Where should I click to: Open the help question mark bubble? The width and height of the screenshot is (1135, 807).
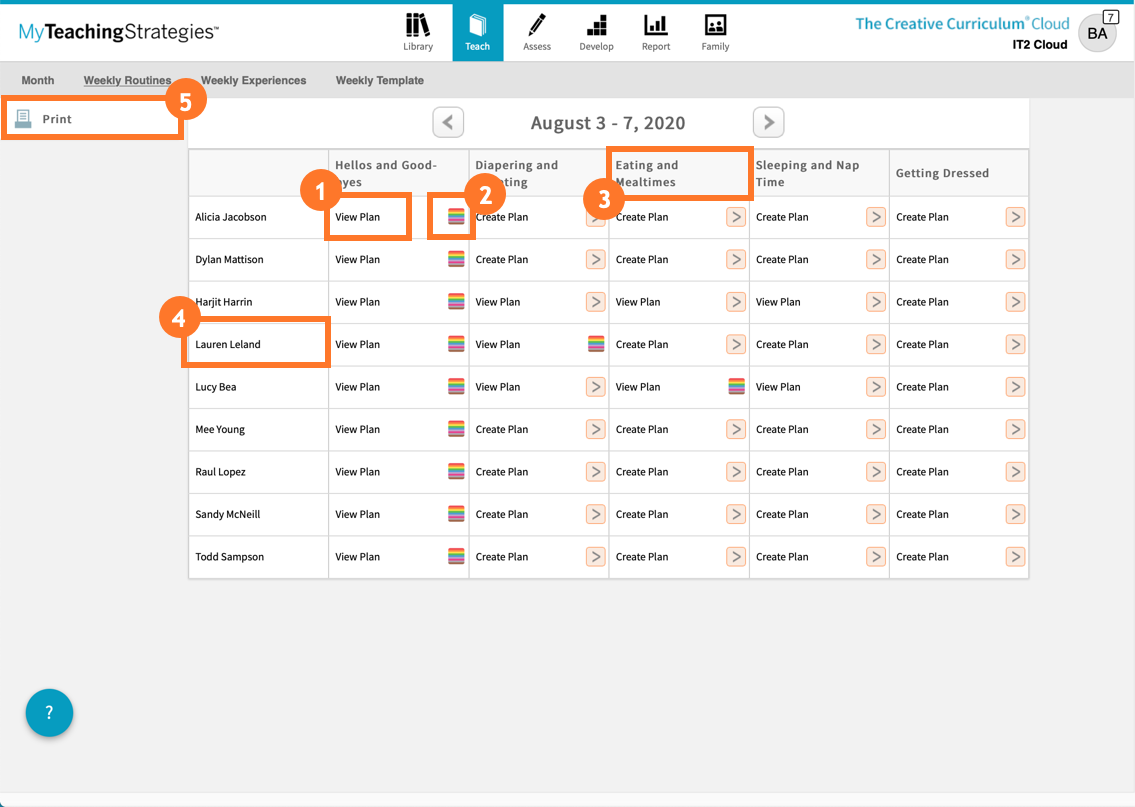[49, 713]
